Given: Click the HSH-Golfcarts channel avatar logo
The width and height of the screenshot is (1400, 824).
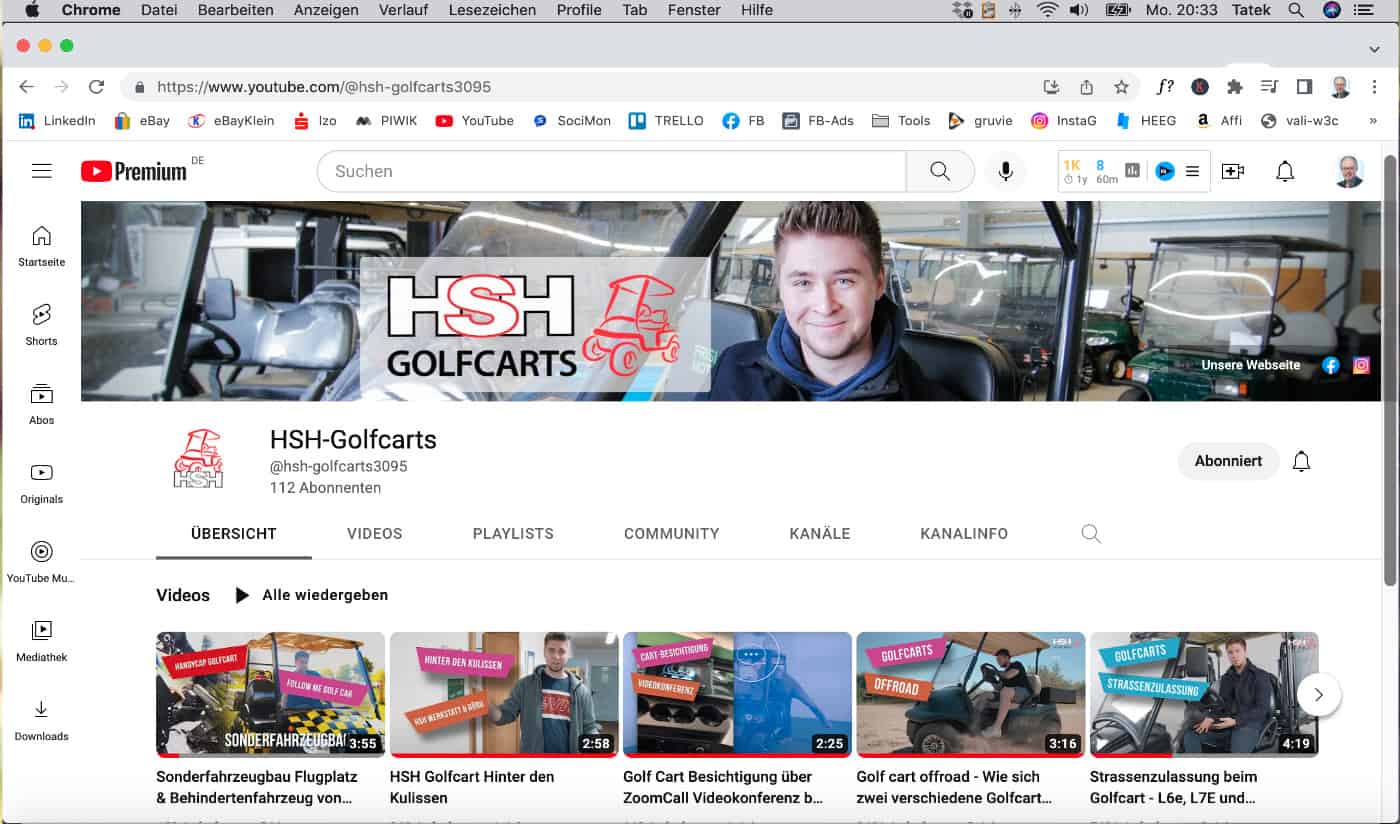Looking at the screenshot, I should click(x=198, y=460).
